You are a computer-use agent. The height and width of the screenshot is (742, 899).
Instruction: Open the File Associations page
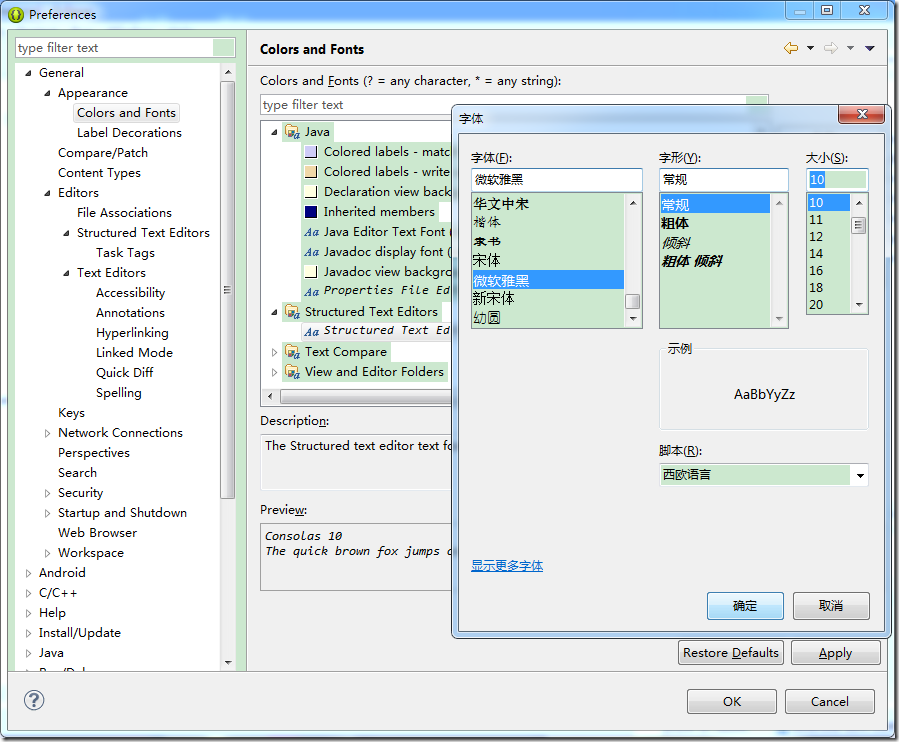click(x=124, y=213)
